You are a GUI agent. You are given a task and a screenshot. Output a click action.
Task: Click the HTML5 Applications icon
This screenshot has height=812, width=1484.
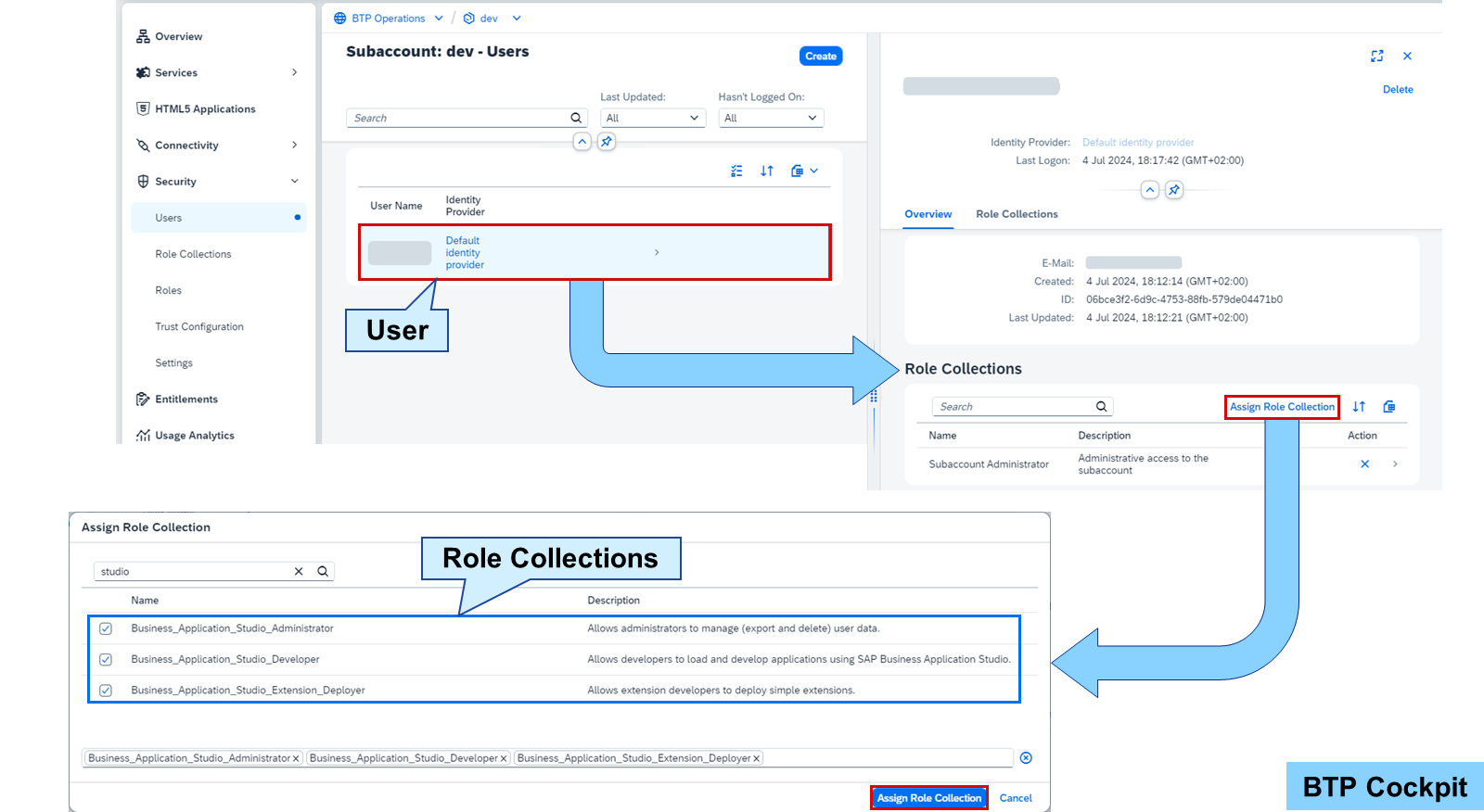coord(143,108)
